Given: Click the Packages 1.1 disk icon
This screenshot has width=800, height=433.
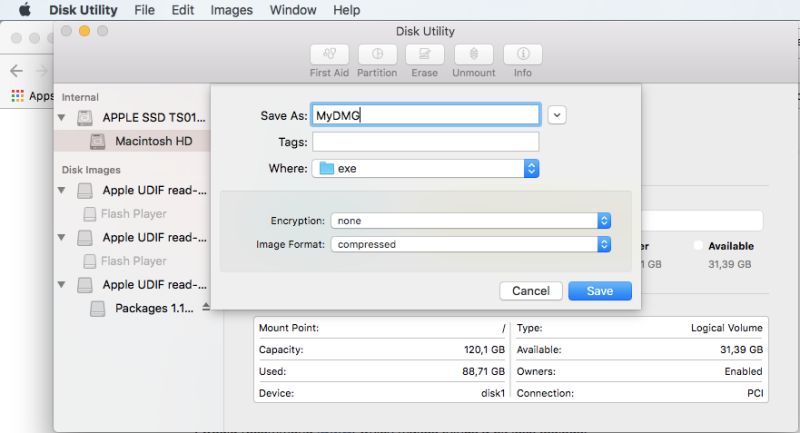Looking at the screenshot, I should (x=97, y=309).
